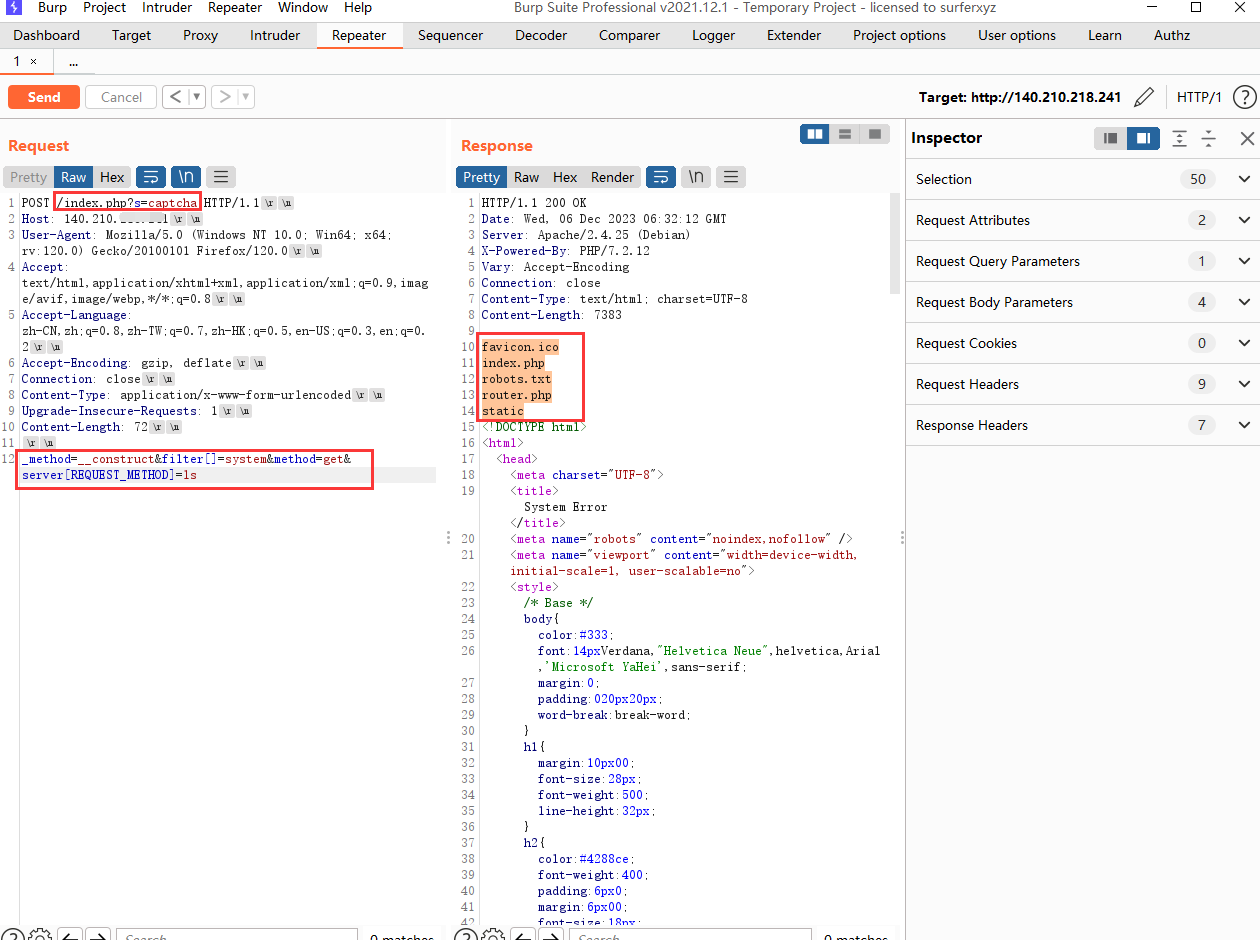The height and width of the screenshot is (940, 1260).
Task: Close the Inspector panel
Action: tap(1247, 138)
